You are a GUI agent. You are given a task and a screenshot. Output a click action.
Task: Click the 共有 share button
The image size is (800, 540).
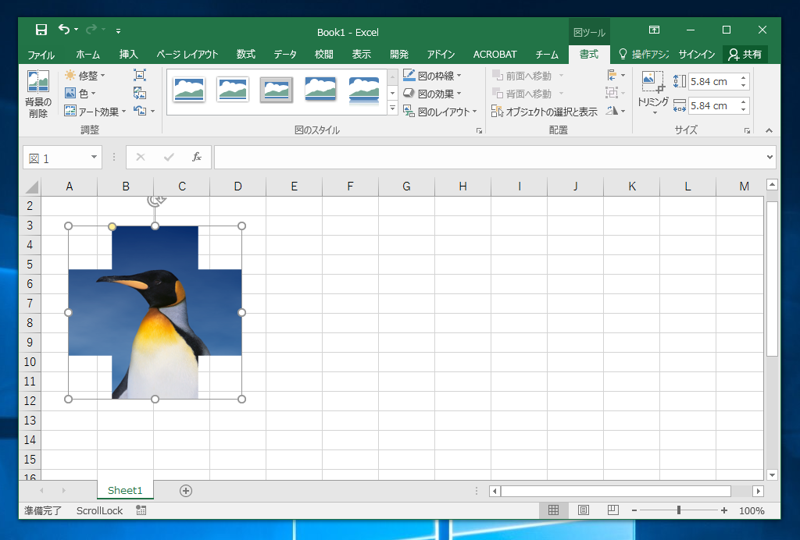tap(745, 54)
